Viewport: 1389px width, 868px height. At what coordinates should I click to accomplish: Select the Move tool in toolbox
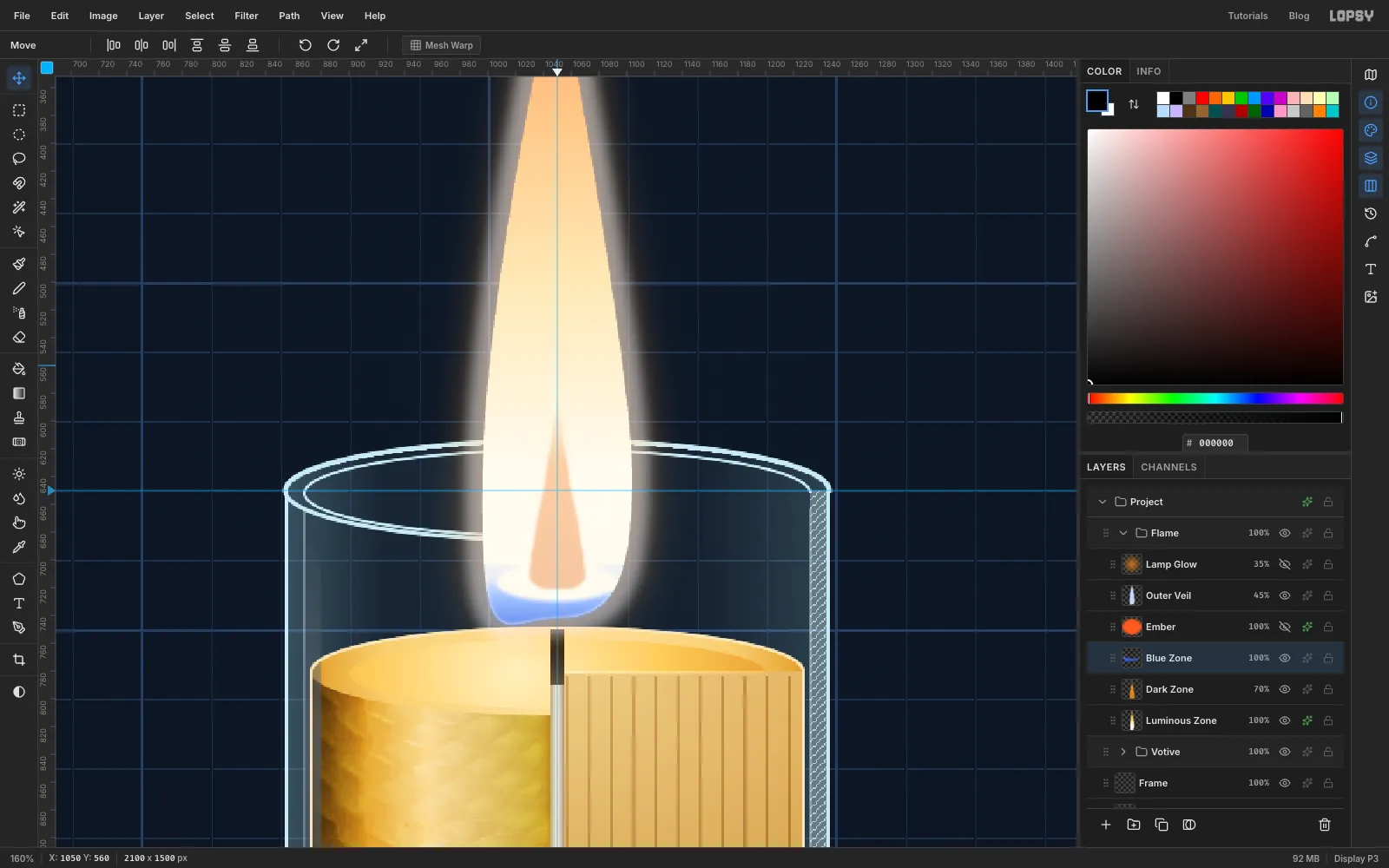pyautogui.click(x=19, y=78)
